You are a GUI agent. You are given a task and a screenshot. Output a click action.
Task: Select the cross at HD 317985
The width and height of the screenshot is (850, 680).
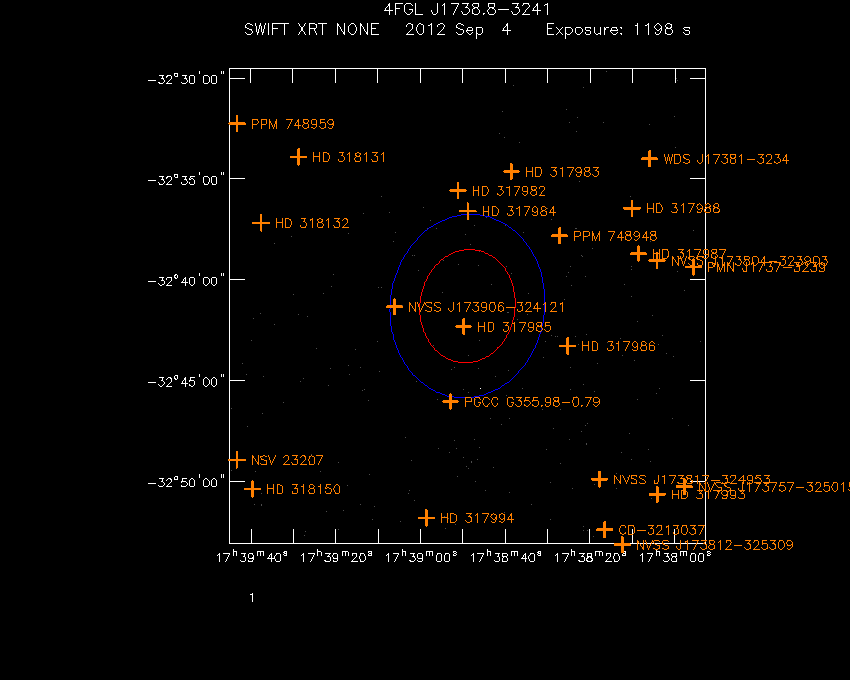click(x=463, y=326)
